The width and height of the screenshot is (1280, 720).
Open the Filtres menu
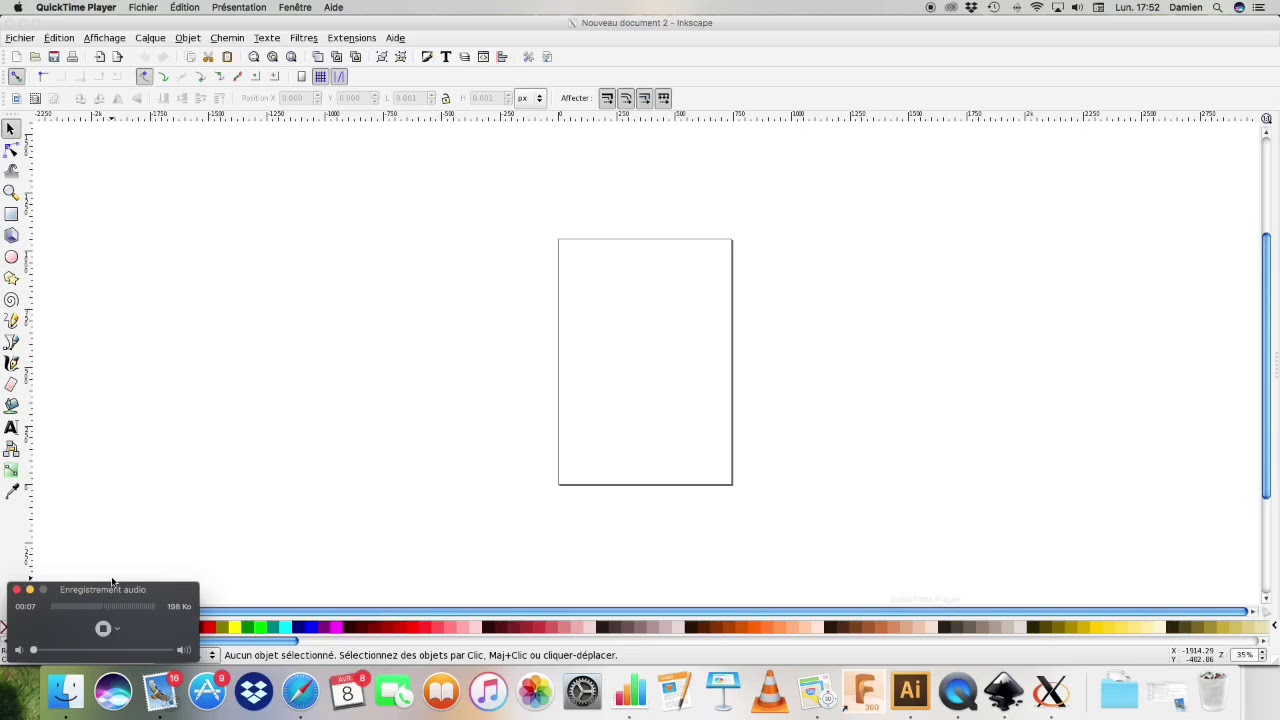(303, 38)
